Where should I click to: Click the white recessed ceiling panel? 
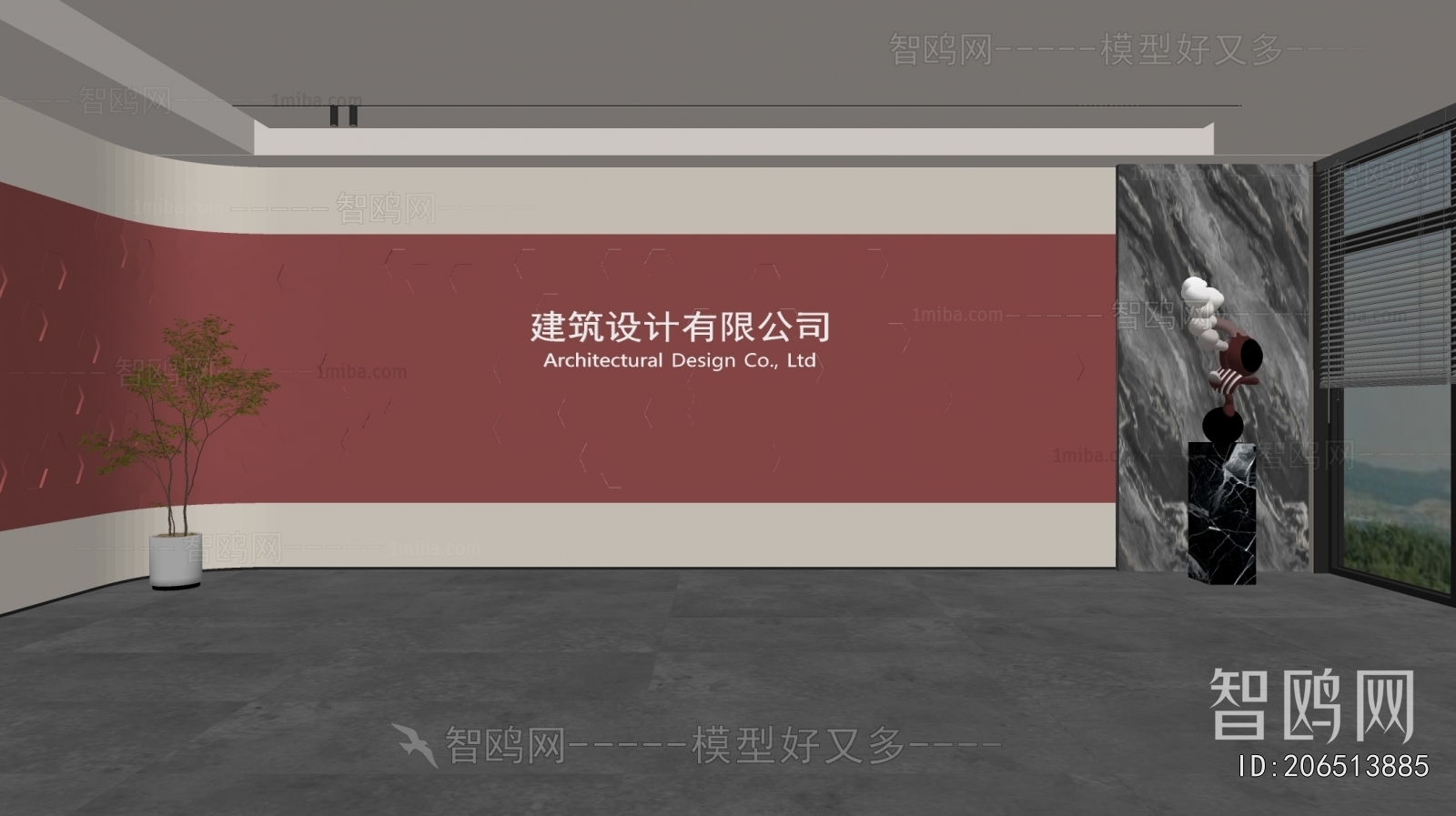pos(728,141)
